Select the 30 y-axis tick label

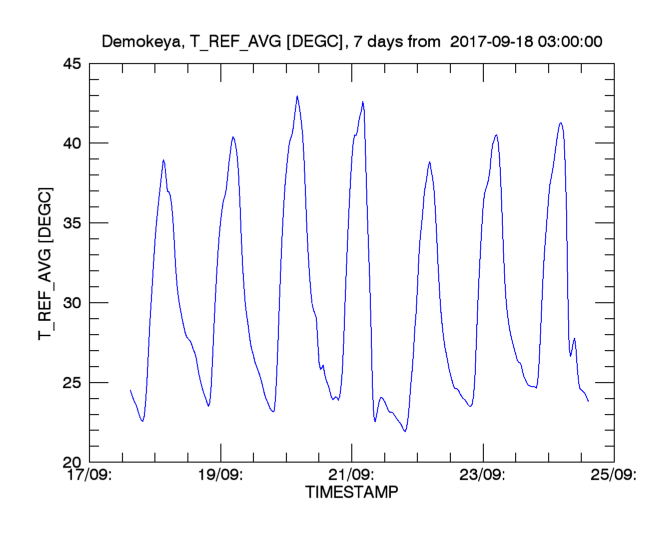tap(73, 303)
